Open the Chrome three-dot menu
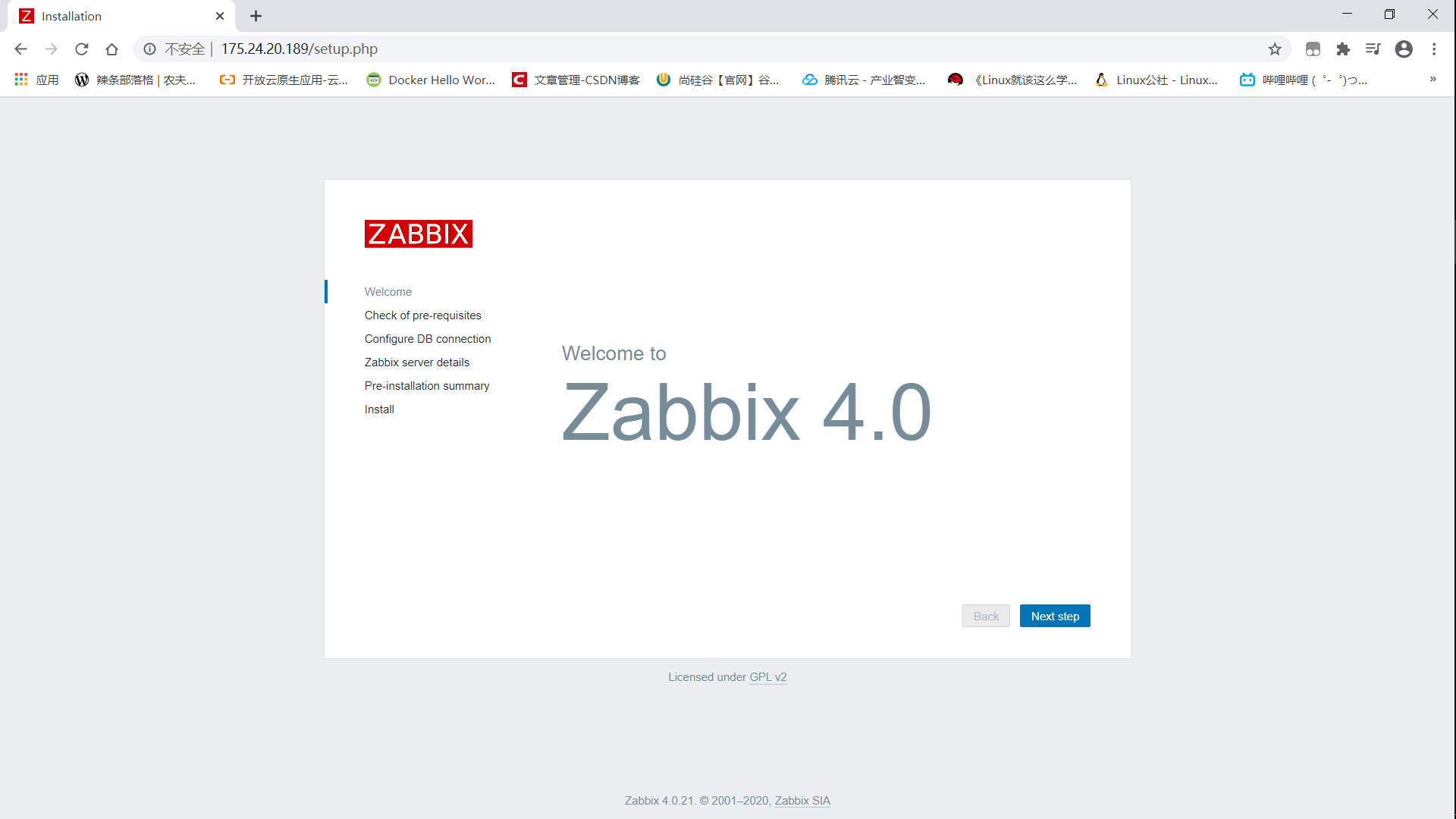This screenshot has width=1456, height=819. 1434,49
